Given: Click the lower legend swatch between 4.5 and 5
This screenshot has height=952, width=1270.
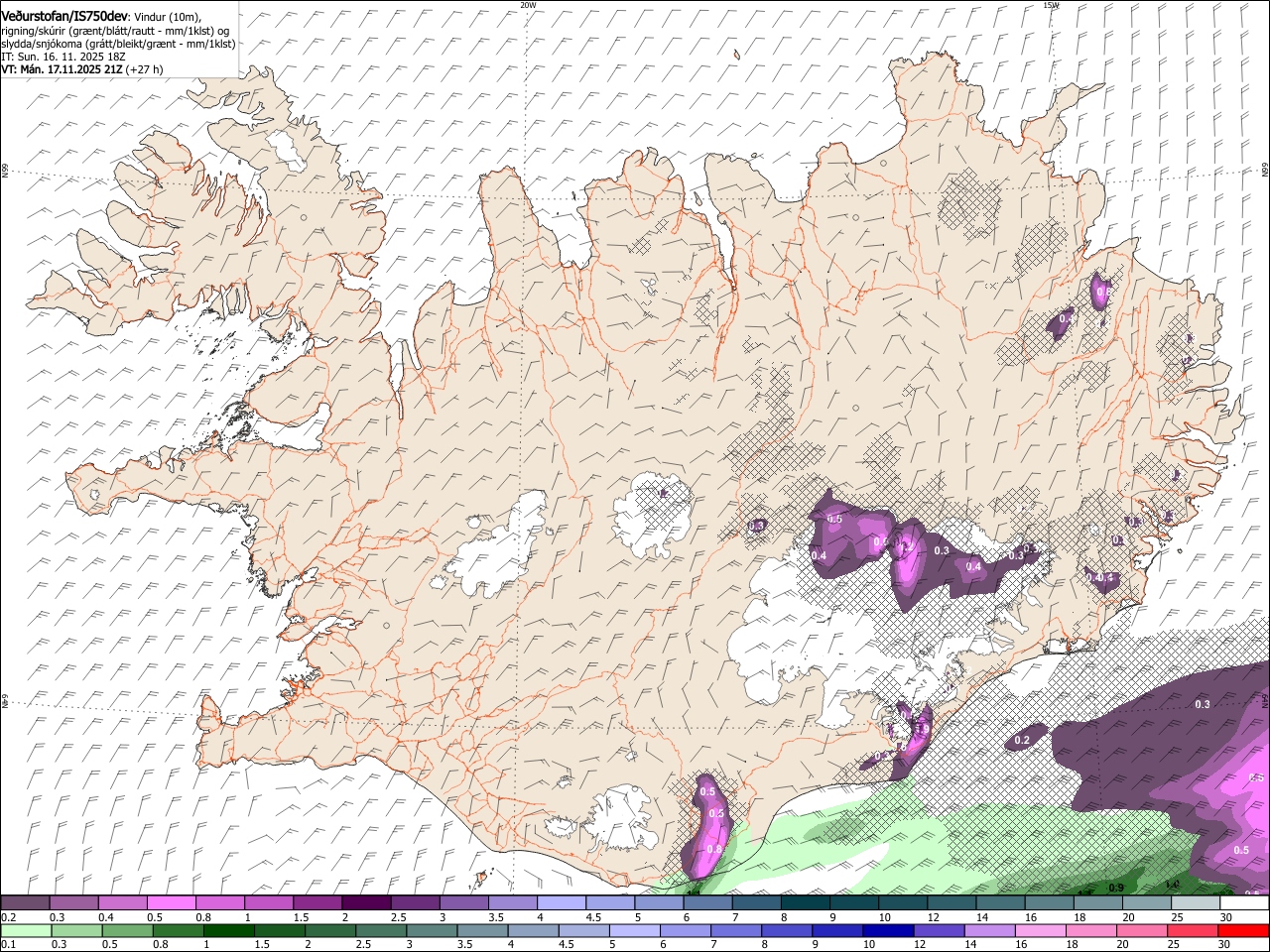Looking at the screenshot, I should 583,930.
